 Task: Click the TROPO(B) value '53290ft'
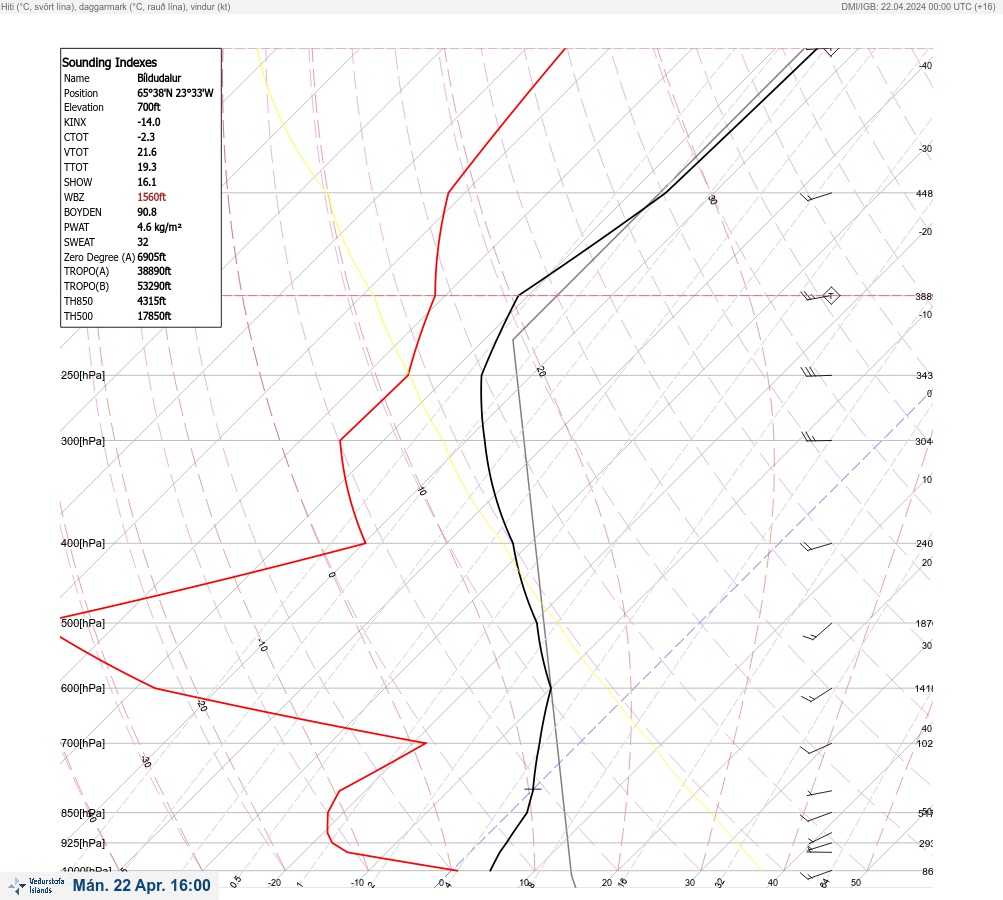[x=154, y=286]
